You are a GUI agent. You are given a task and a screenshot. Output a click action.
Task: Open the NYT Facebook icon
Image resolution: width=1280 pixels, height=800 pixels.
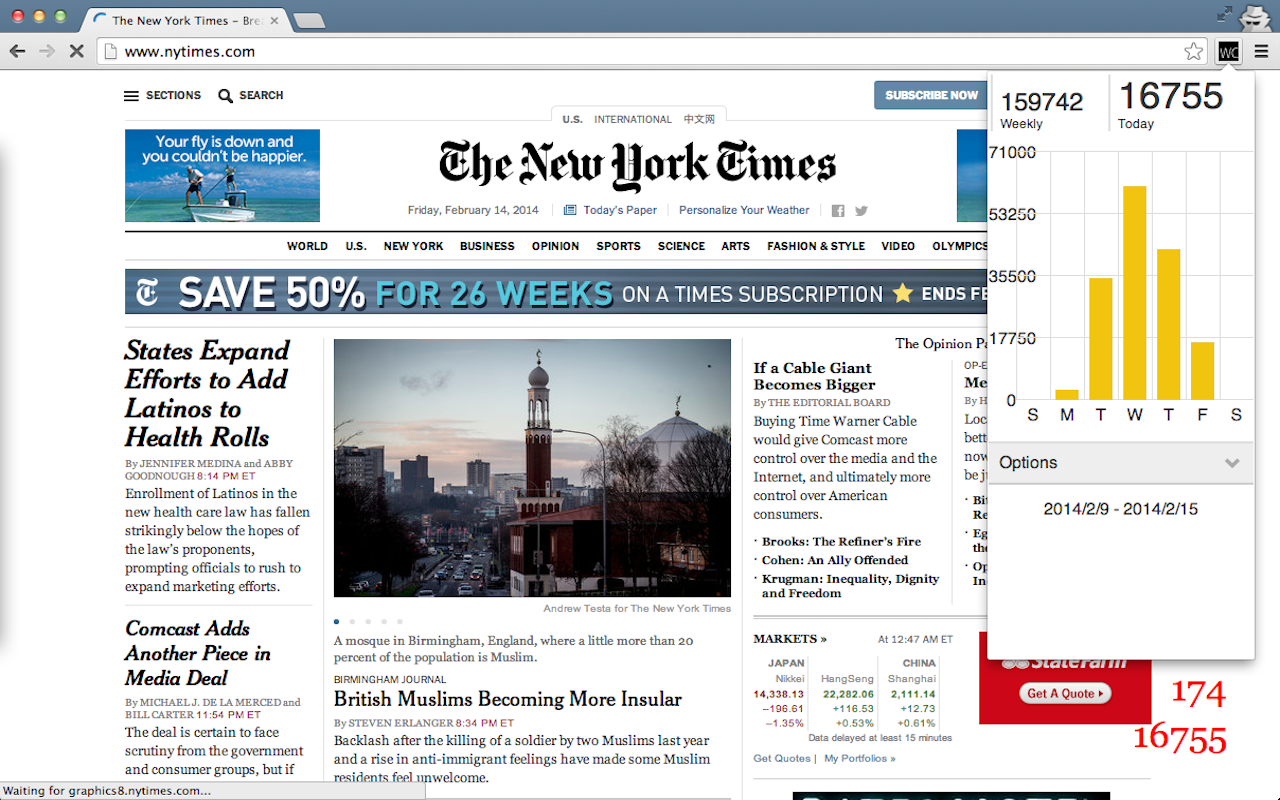pyautogui.click(x=838, y=210)
